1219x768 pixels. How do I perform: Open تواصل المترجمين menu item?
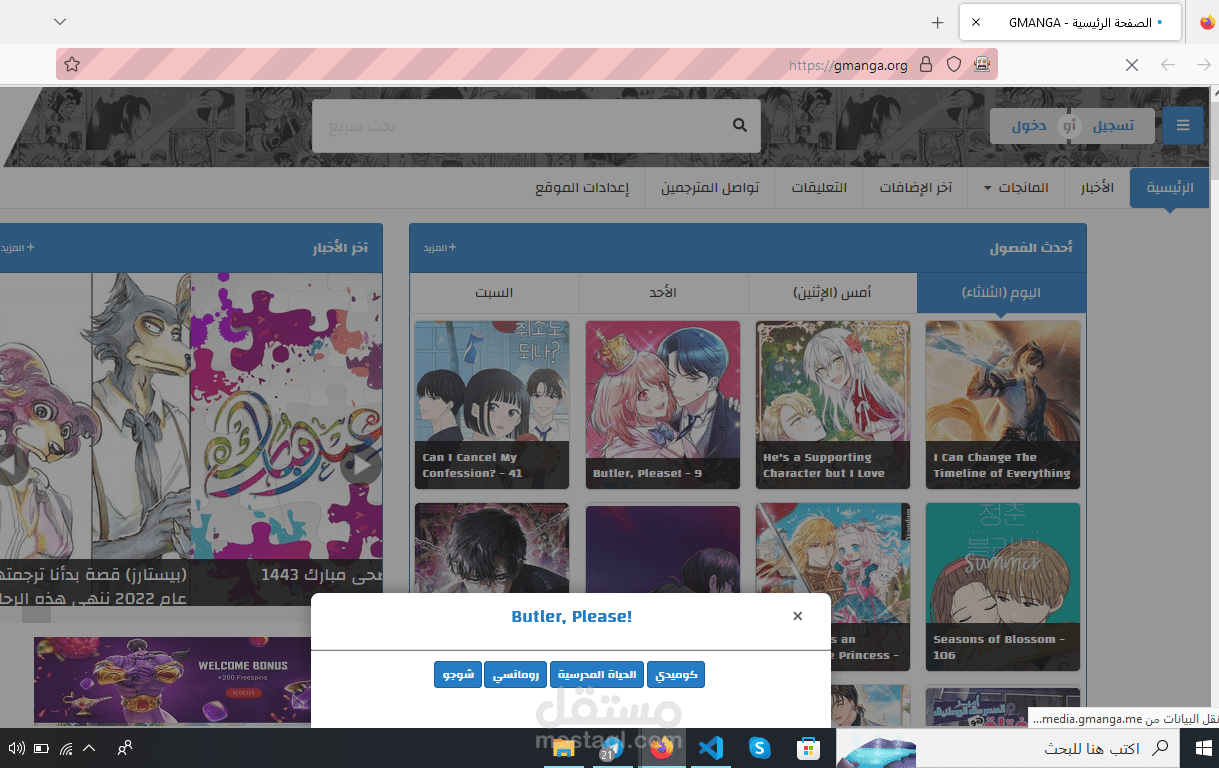tap(710, 188)
